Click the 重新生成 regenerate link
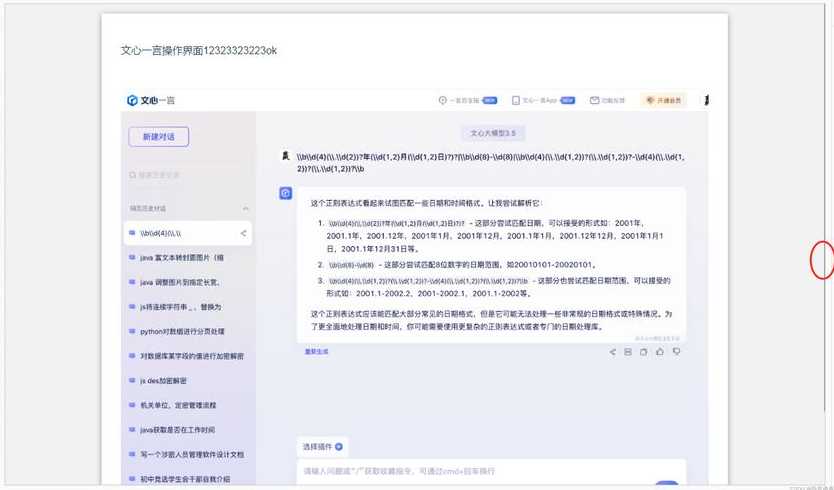 pos(316,352)
